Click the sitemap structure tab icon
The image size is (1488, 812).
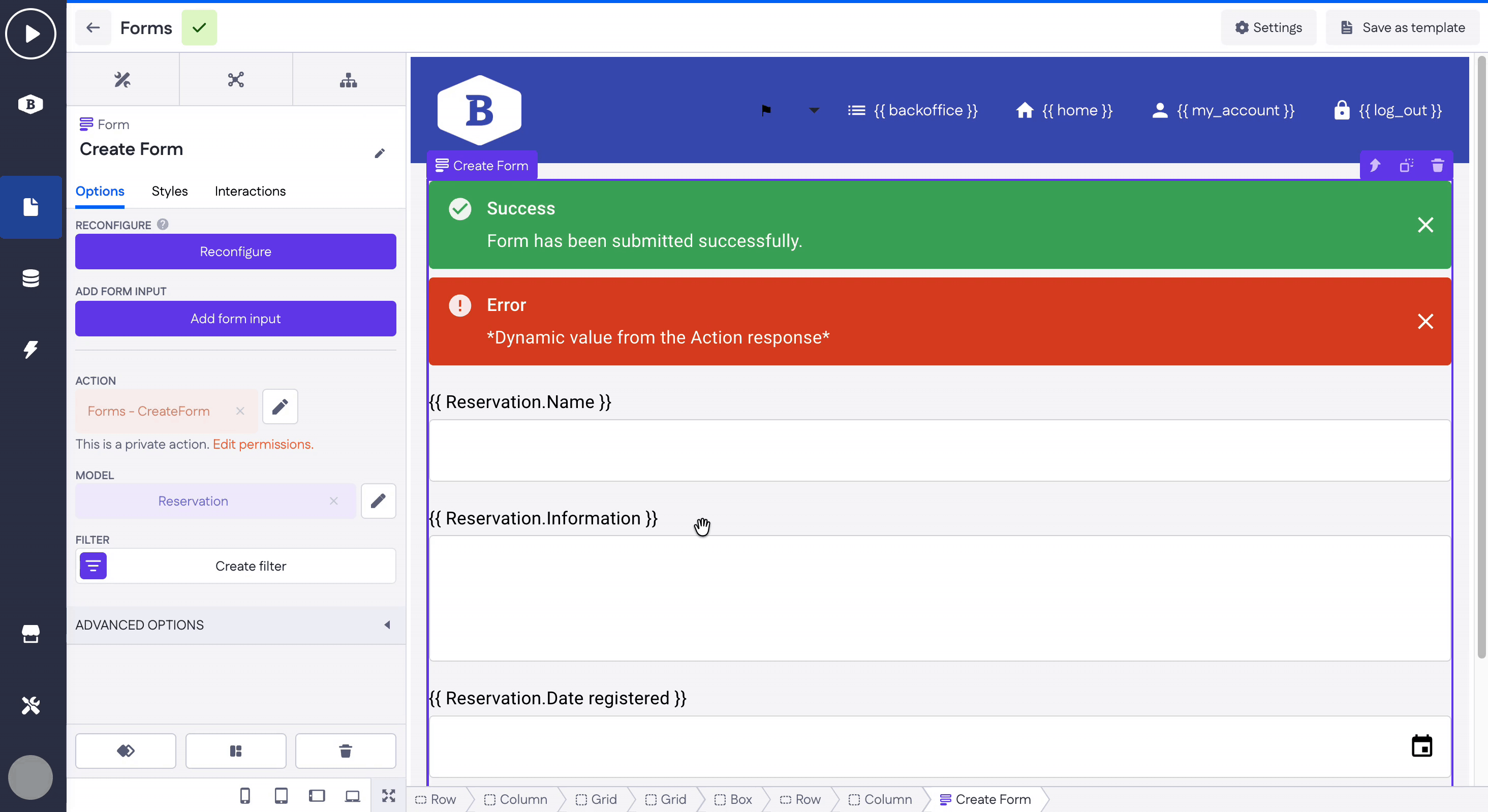[x=348, y=80]
